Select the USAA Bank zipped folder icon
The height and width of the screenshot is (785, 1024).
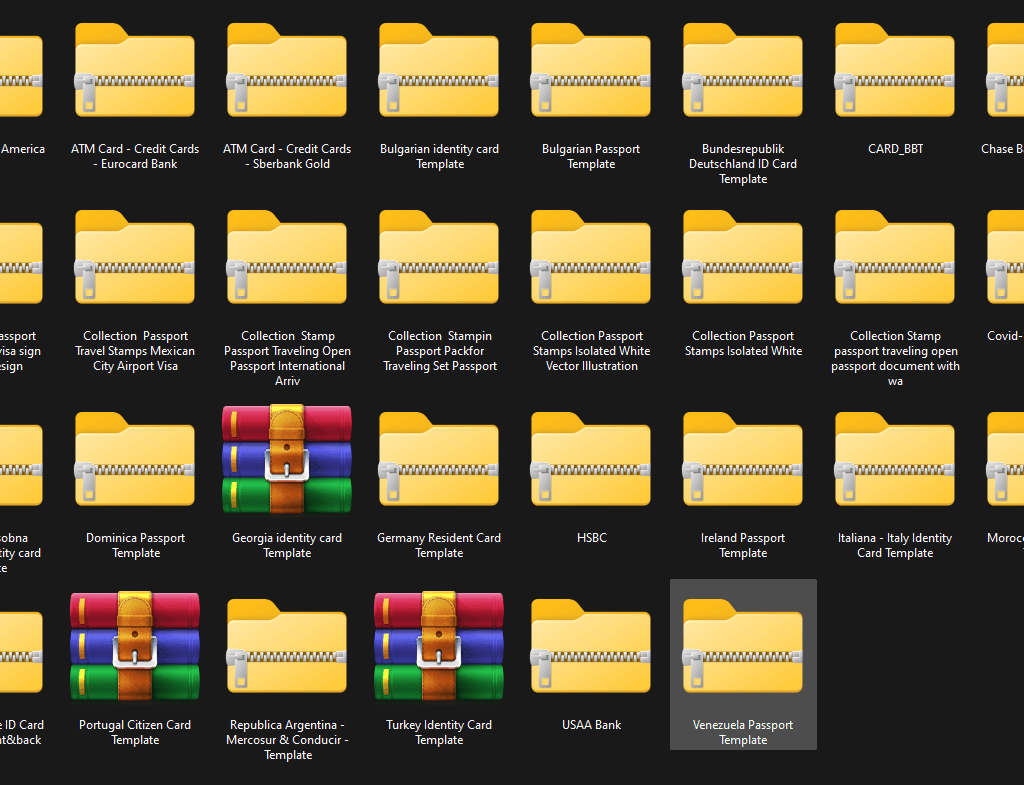[x=591, y=645]
